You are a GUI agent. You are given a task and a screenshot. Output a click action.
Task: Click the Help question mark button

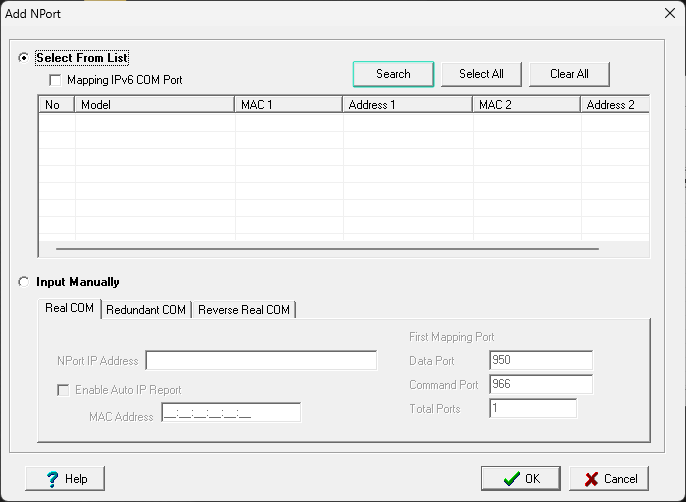(x=65, y=479)
